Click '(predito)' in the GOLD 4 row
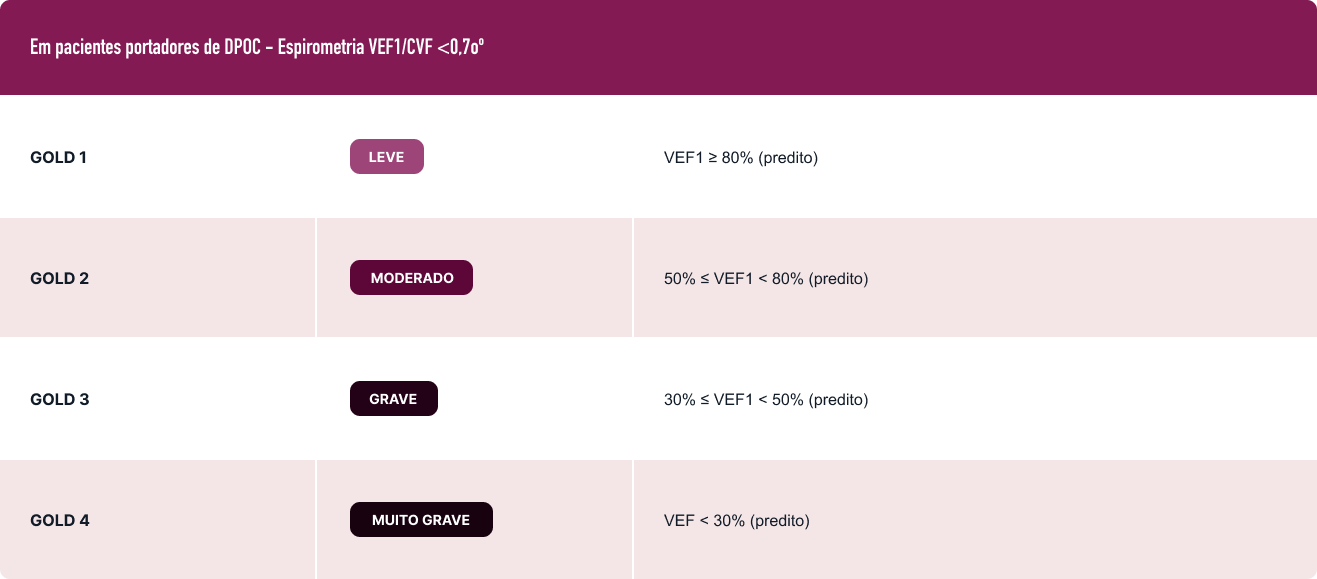Image resolution: width=1317 pixels, height=579 pixels. coord(780,521)
